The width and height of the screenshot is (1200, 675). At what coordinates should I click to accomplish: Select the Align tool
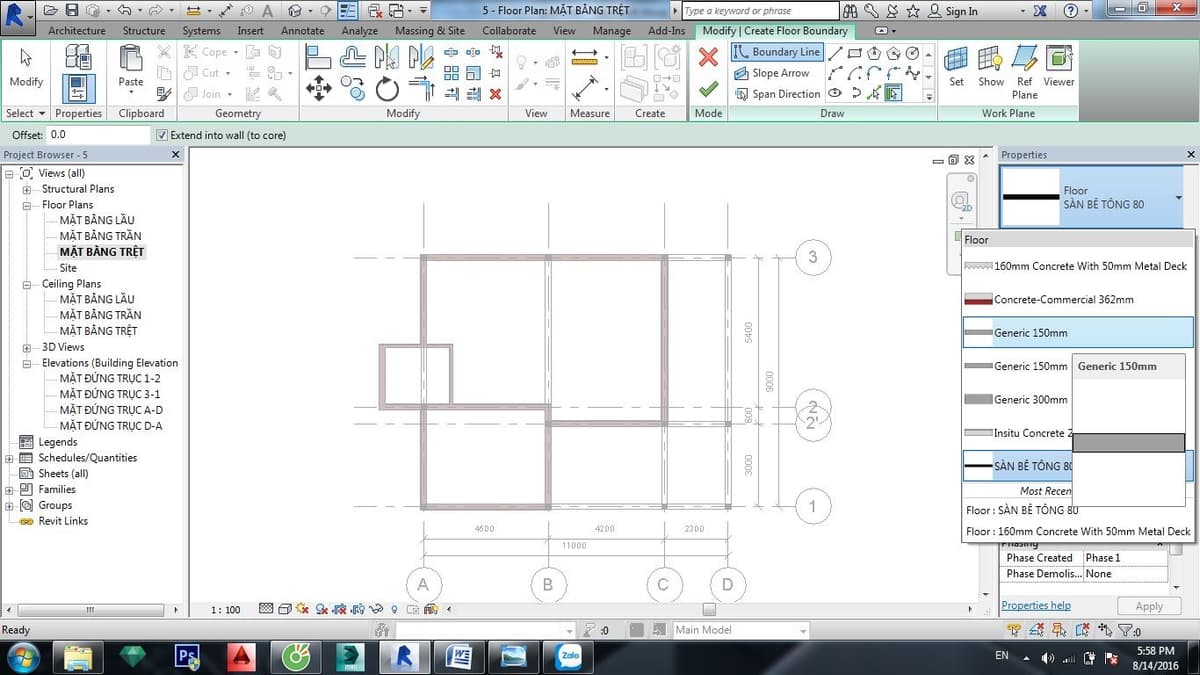[x=318, y=57]
